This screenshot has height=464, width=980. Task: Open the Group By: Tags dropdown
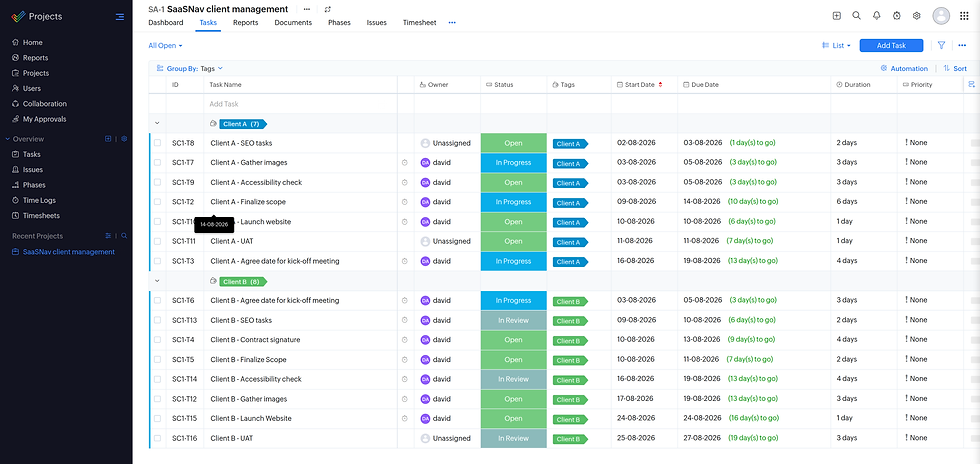189,69
